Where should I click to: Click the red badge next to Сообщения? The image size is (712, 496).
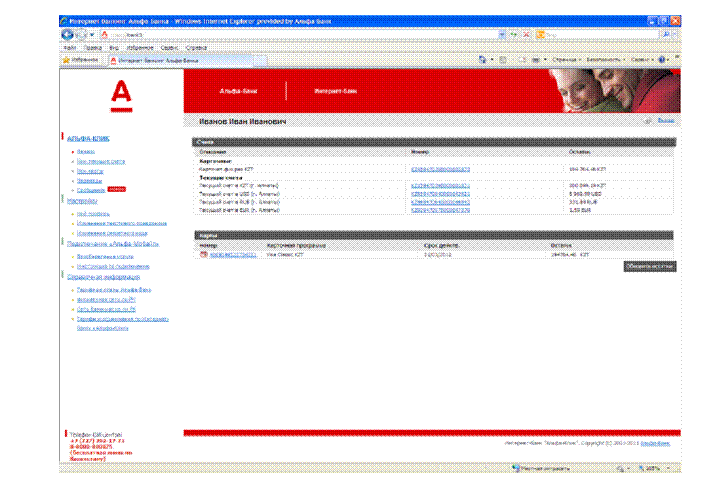(116, 189)
